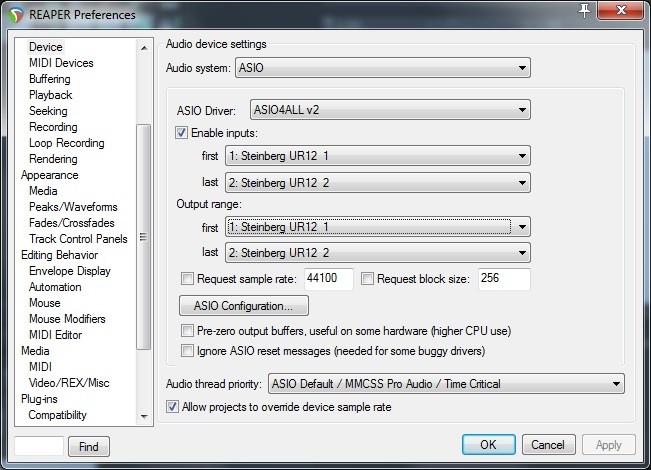Pin the Preferences window with pushpin icon
This screenshot has height=470, width=651.
(x=585, y=11)
